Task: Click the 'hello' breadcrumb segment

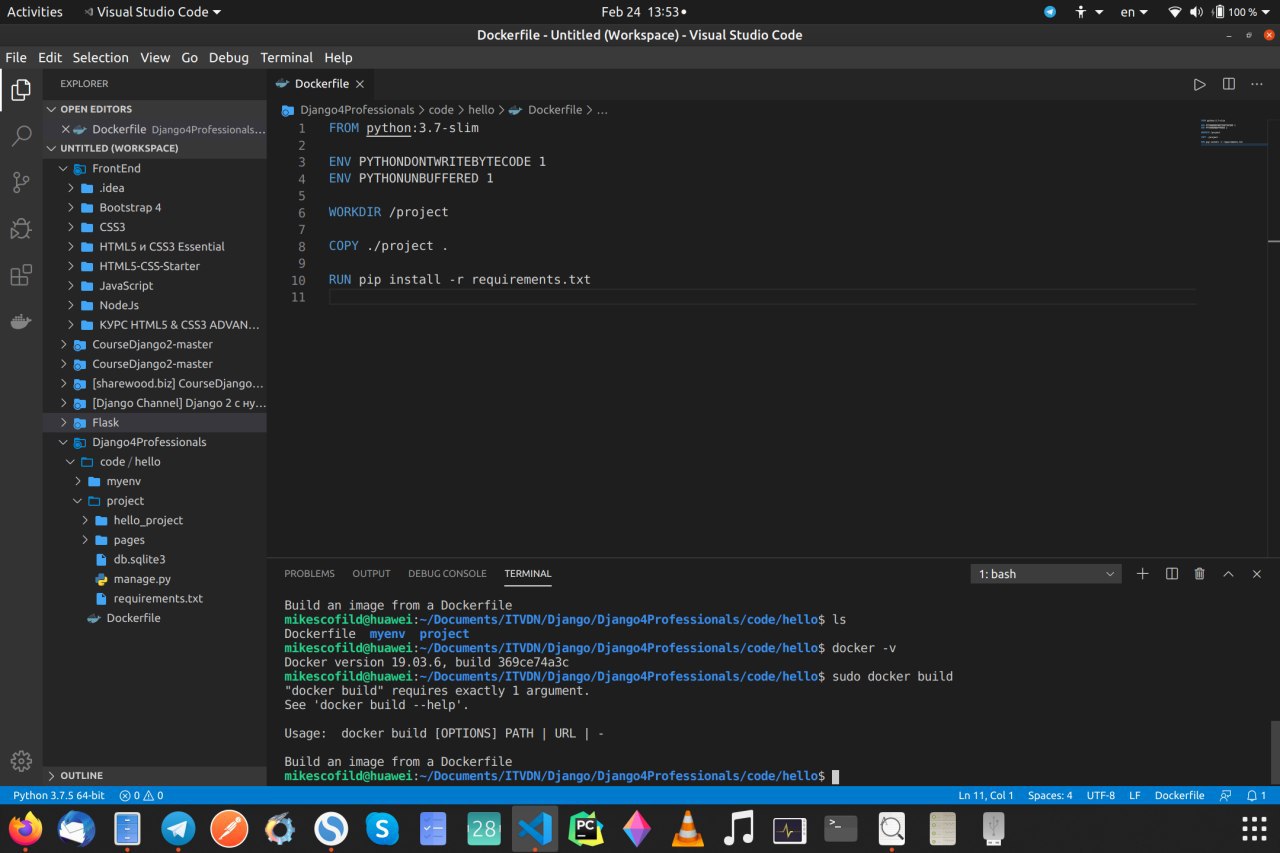Action: tap(481, 110)
